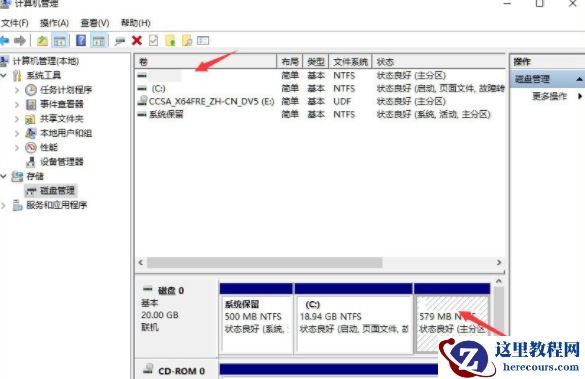Select the 磁盘 0 disk label
The width and height of the screenshot is (585, 379).
tap(171, 291)
